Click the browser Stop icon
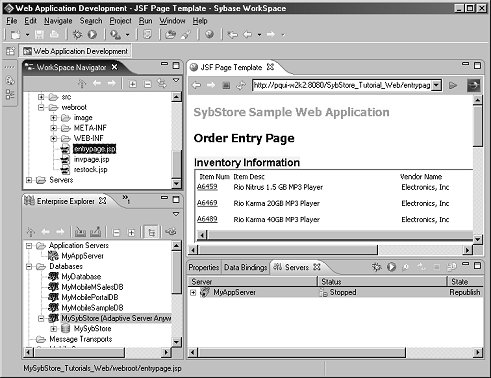The width and height of the screenshot is (491, 378). (226, 85)
